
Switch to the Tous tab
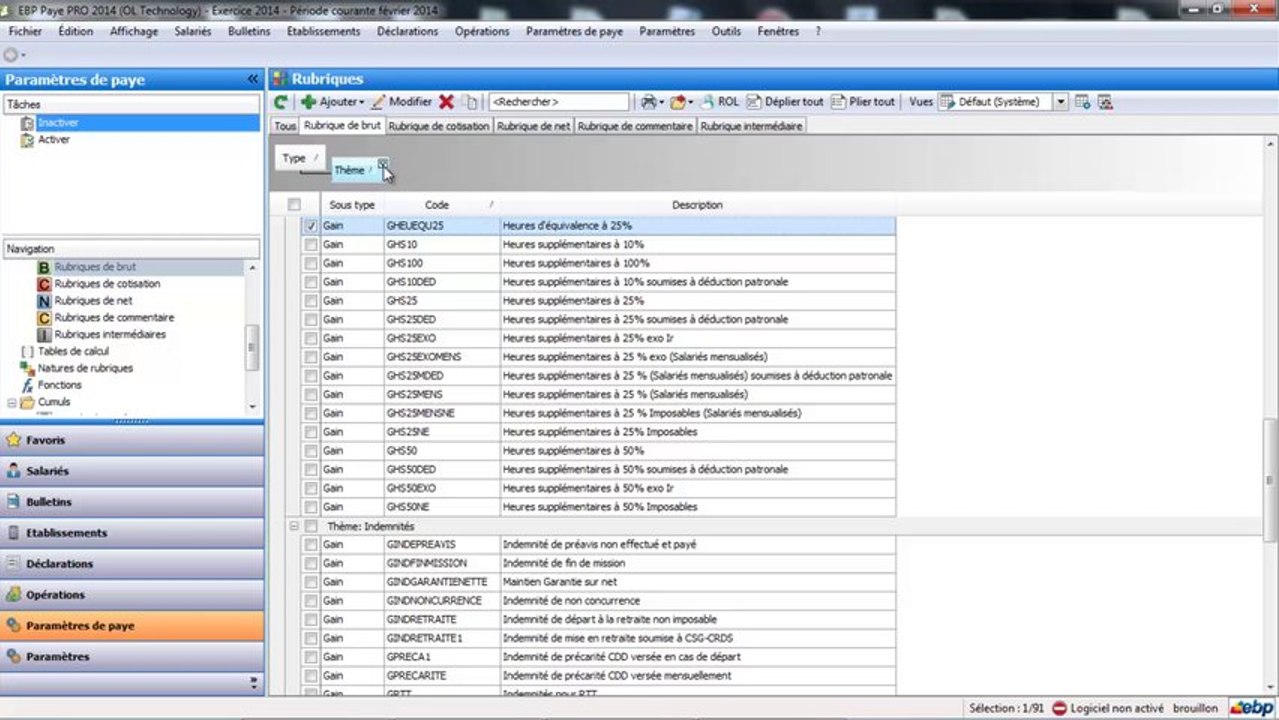point(285,126)
